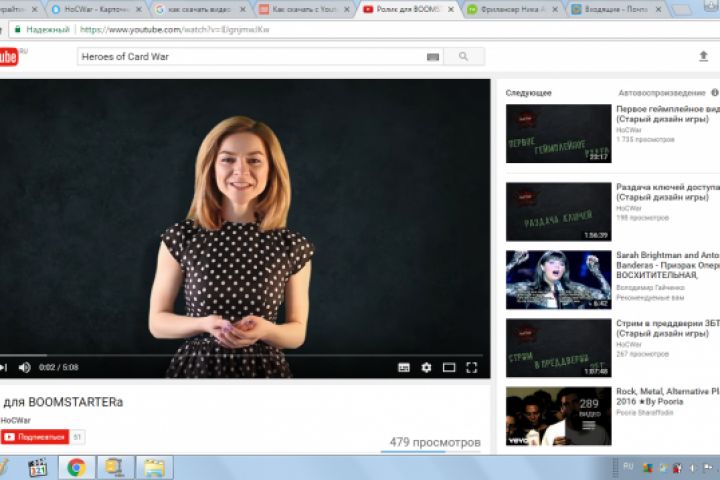Viewport: 720px width, 480px height.
Task: Click the 'для BOOMSTARTERa' video title
Action: [x=63, y=402]
